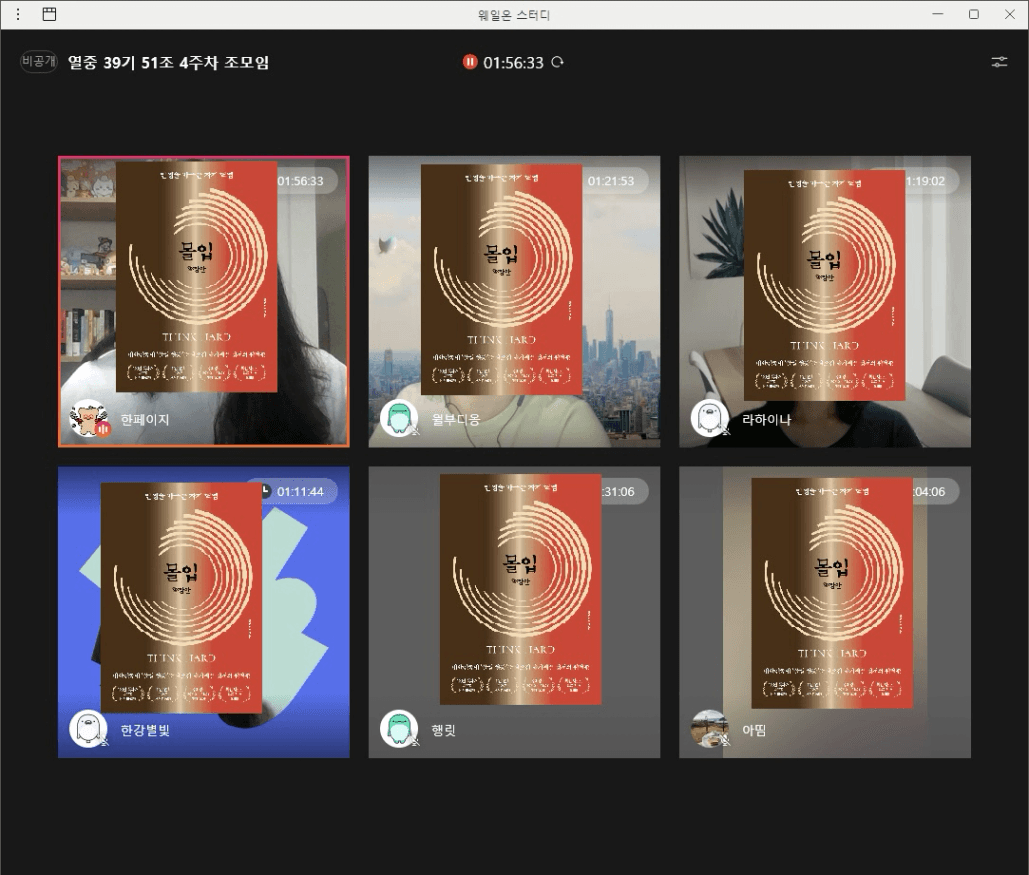Screen dimensions: 1029x875
Task: Open the three-dot app menu
Action: coord(17,15)
